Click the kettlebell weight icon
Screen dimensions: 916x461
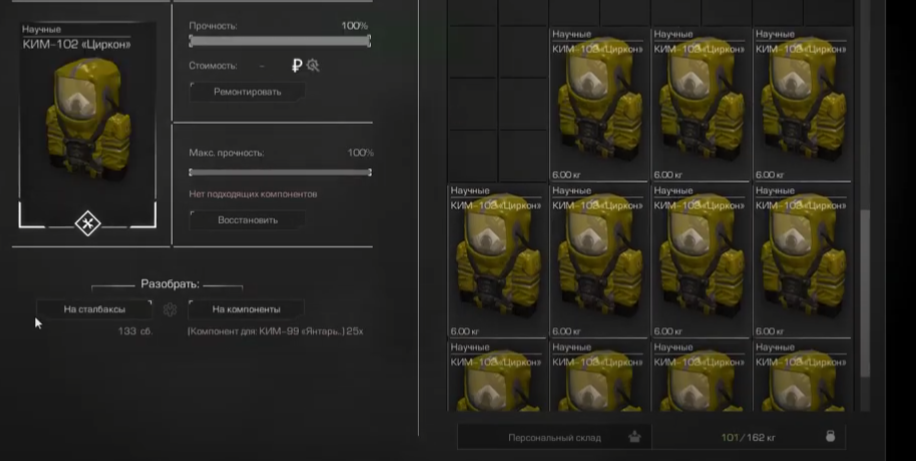tap(830, 436)
